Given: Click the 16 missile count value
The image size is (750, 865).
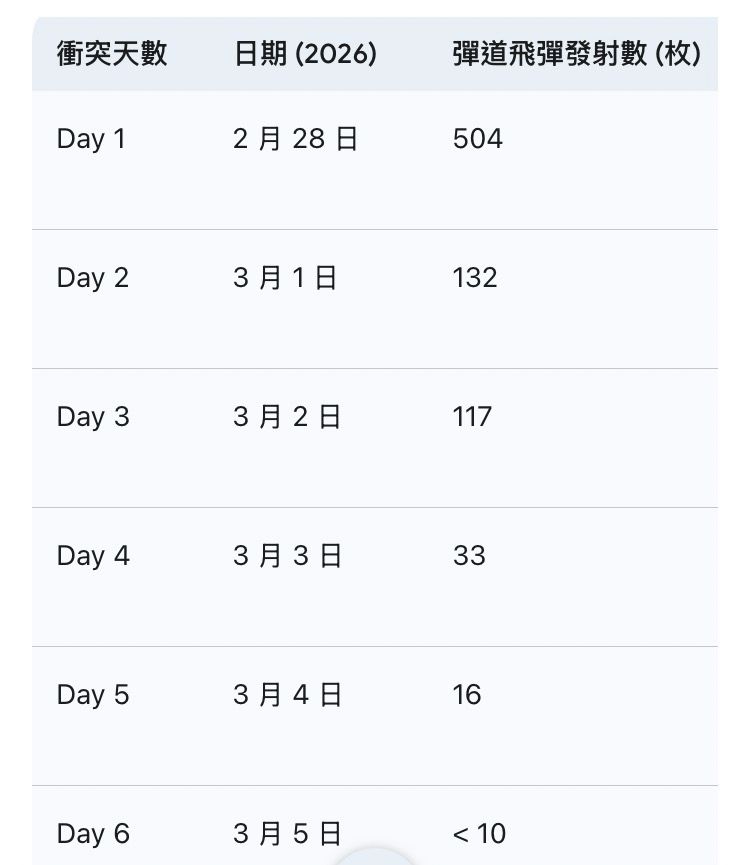Looking at the screenshot, I should 467,695.
